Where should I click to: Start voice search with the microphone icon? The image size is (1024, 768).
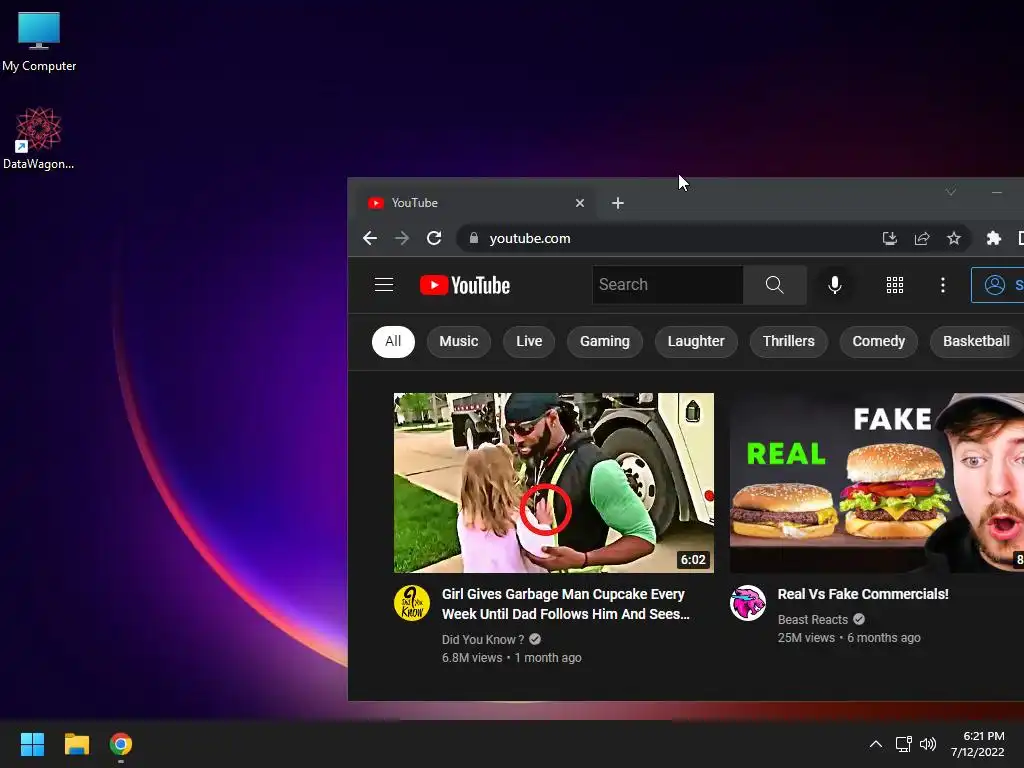(835, 285)
